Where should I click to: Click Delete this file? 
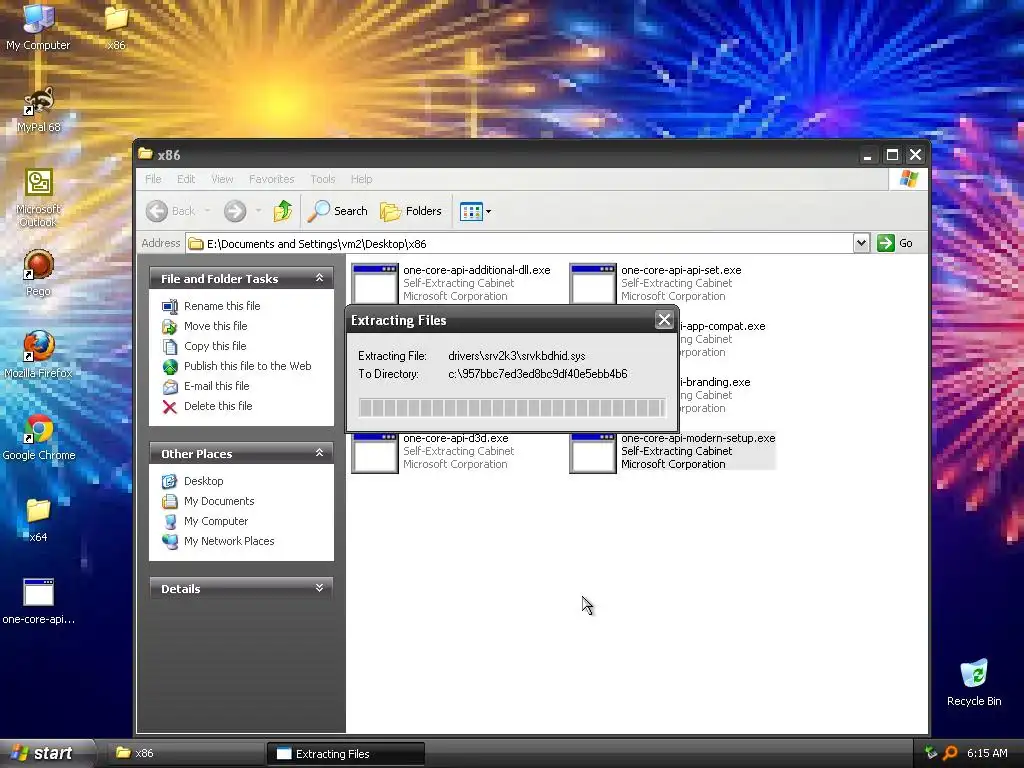[x=207, y=406]
